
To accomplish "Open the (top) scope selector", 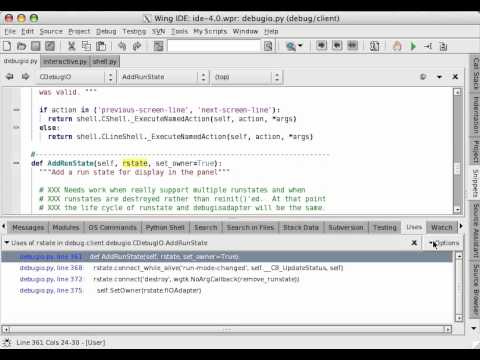I will coord(247,77).
